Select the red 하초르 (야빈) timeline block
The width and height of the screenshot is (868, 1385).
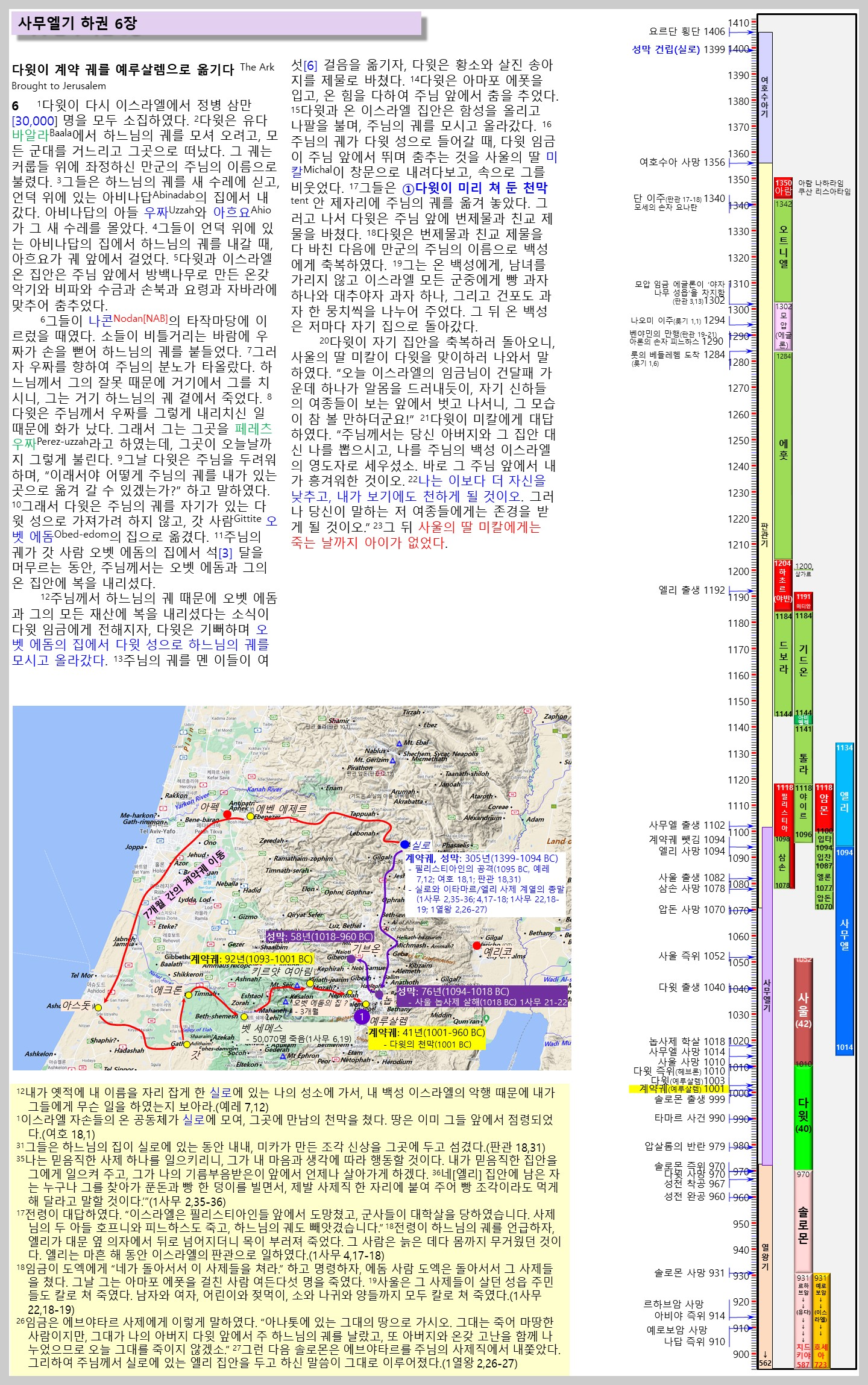(783, 585)
